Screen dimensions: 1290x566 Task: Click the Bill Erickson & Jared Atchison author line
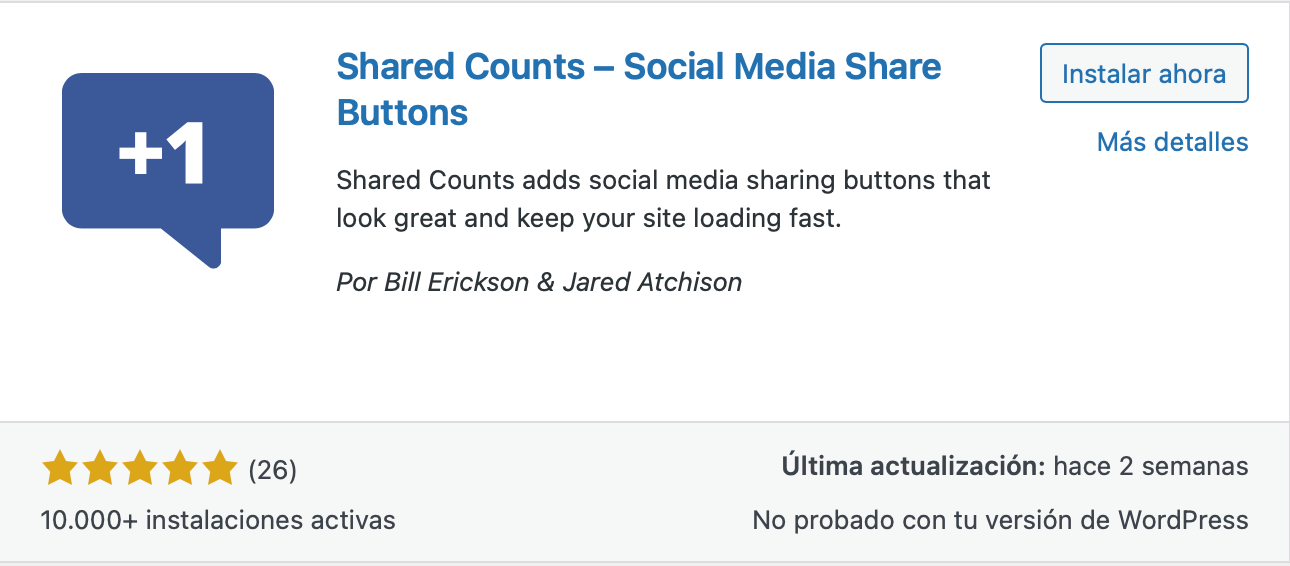point(539,282)
